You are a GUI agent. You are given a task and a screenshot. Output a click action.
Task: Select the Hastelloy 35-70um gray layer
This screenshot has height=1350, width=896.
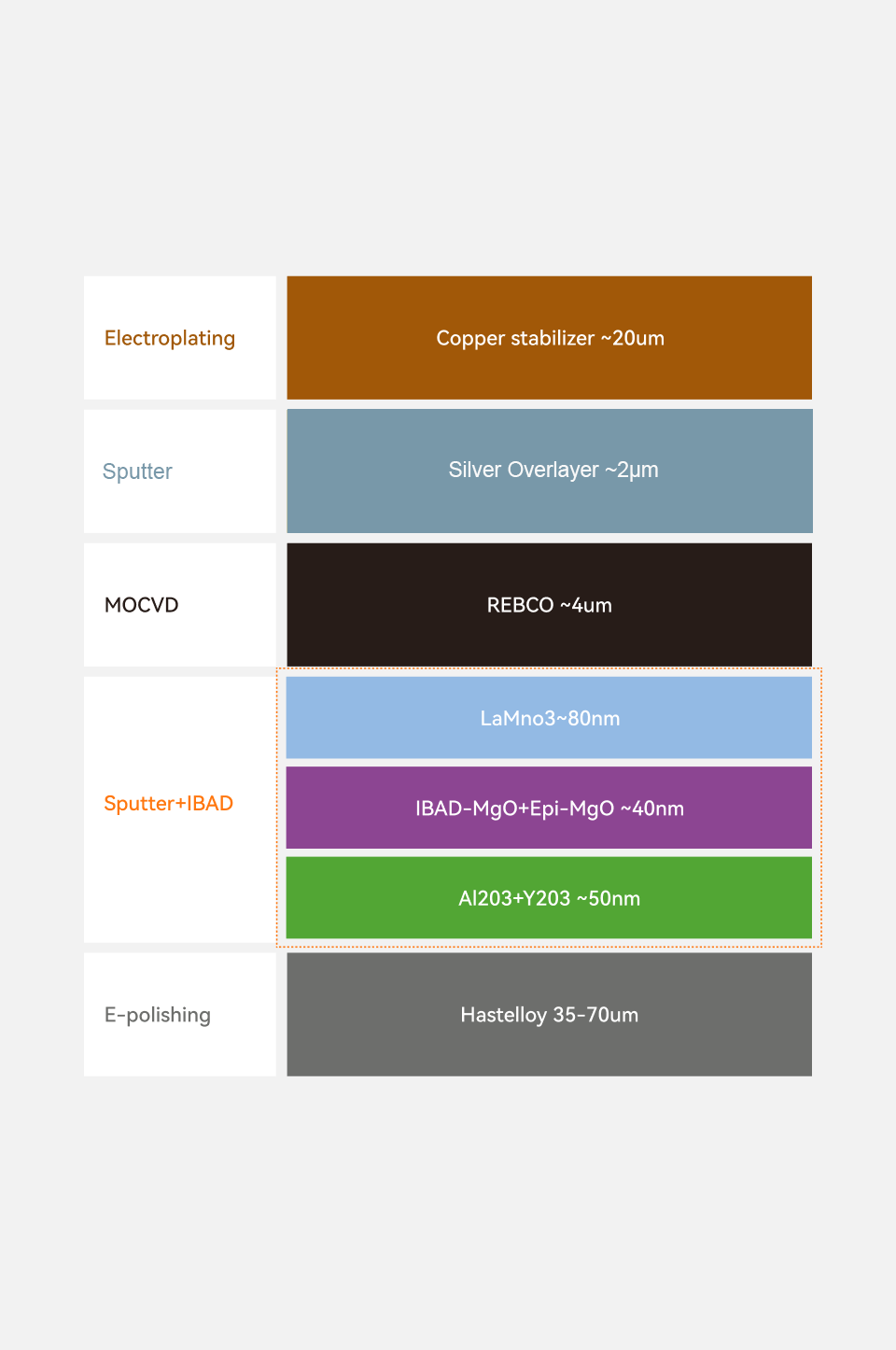549,1015
